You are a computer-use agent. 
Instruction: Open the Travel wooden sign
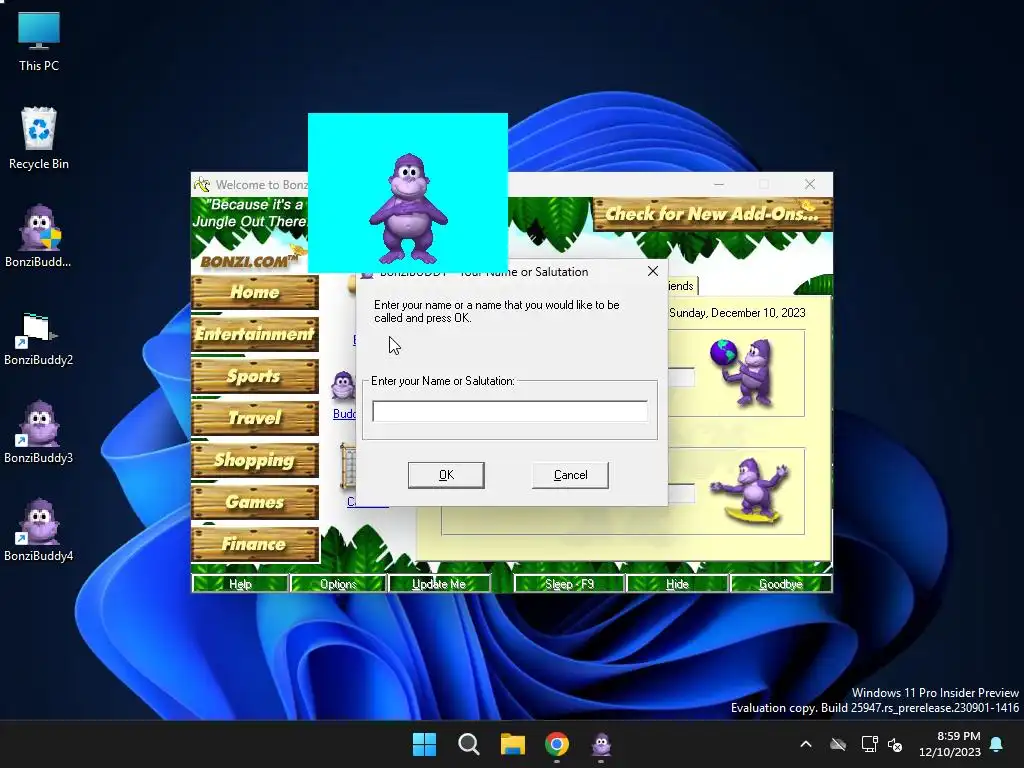pyautogui.click(x=255, y=418)
